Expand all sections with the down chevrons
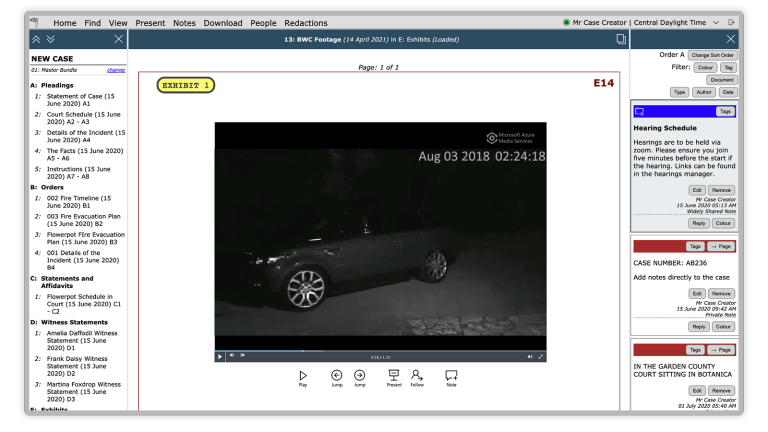Viewport: 768px width, 432px height. [52, 39]
